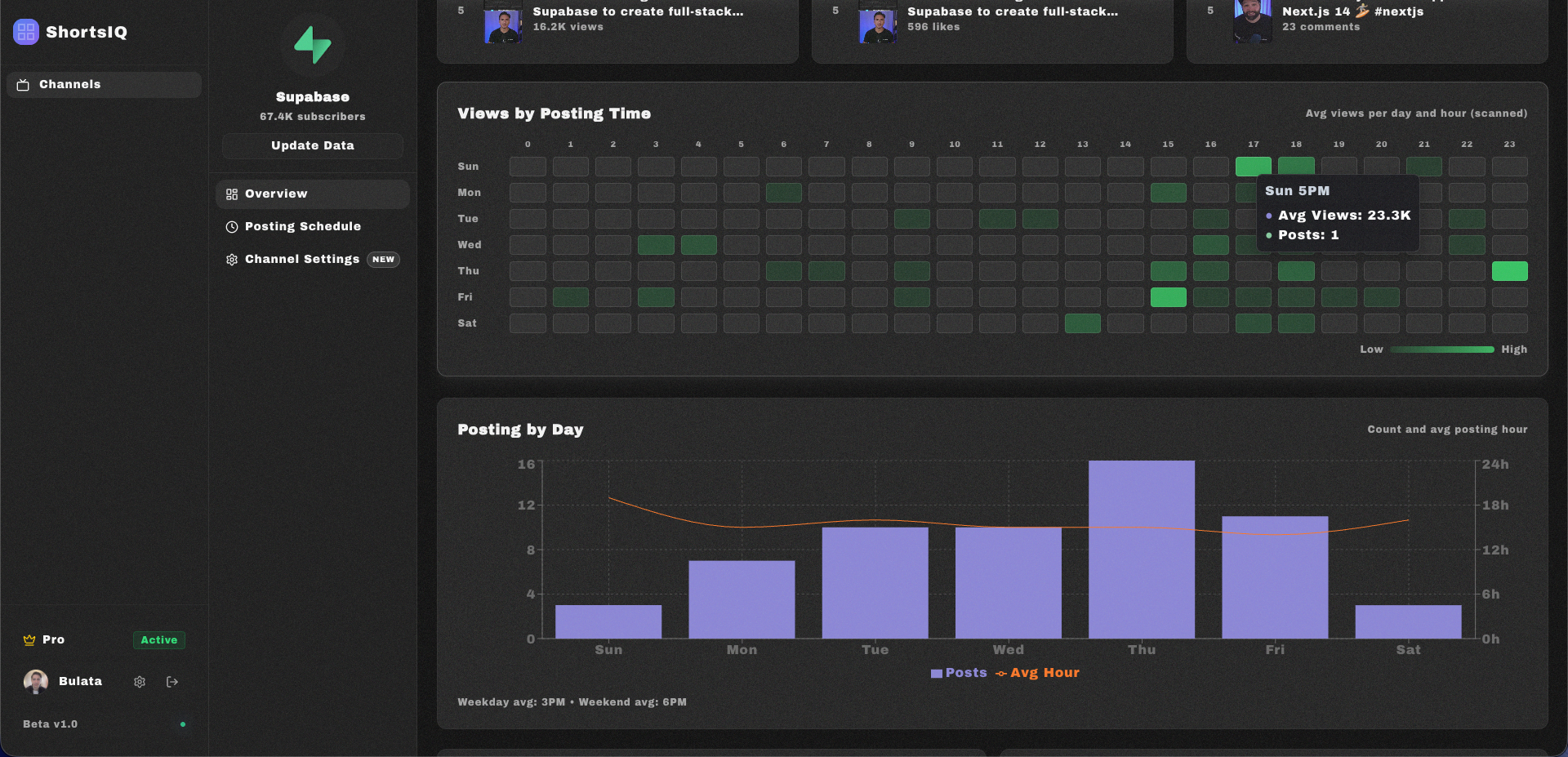Click the Sat hour 13 heatmap cell

point(1083,323)
